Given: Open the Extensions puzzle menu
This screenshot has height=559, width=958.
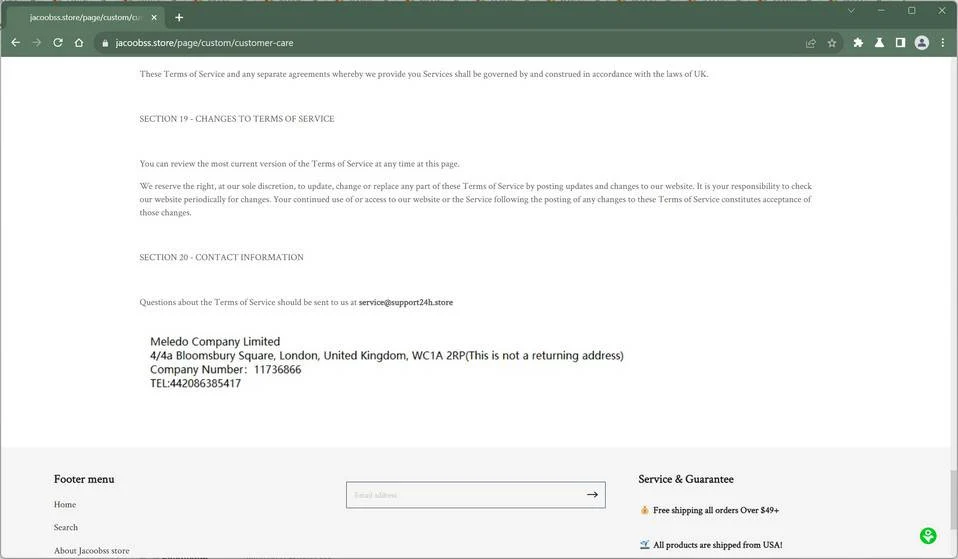Looking at the screenshot, I should (858, 43).
